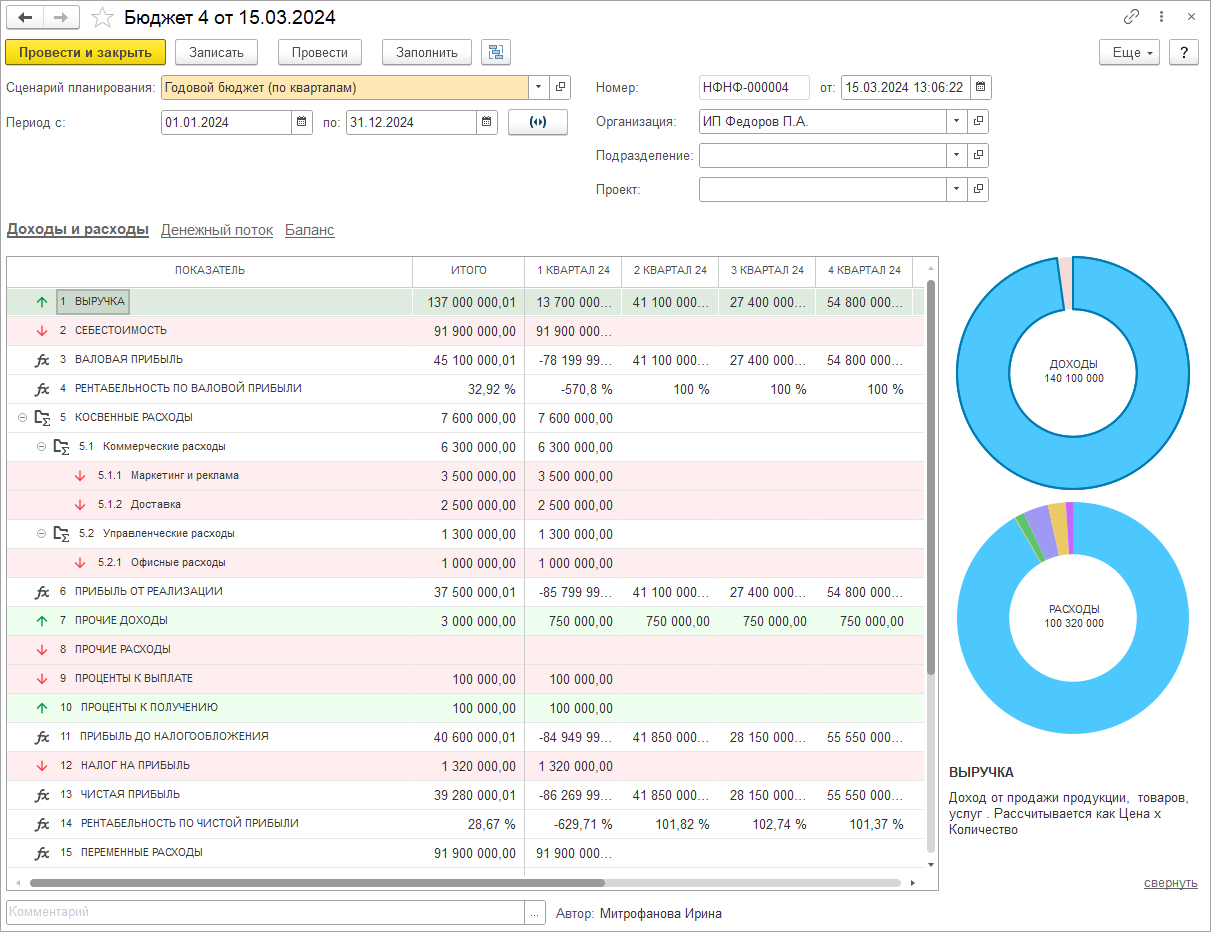This screenshot has height=932, width=1211.
Task: Collapse the Косвенные расходы group
Action: coord(23,417)
